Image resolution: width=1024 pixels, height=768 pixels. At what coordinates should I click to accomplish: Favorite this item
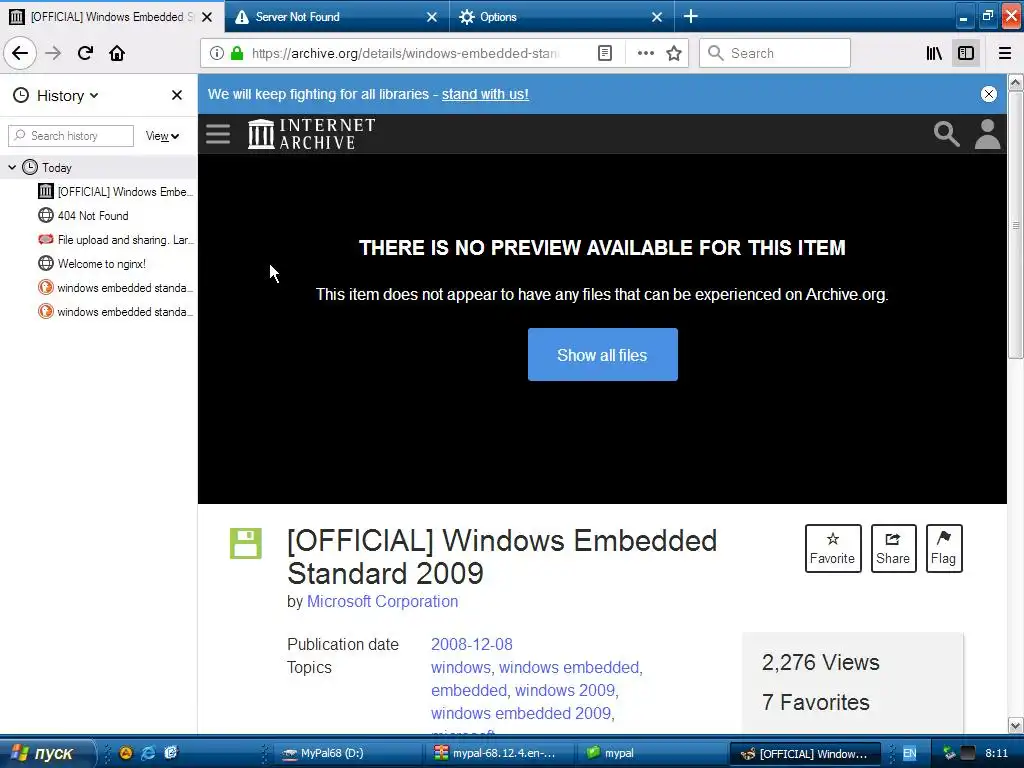833,549
